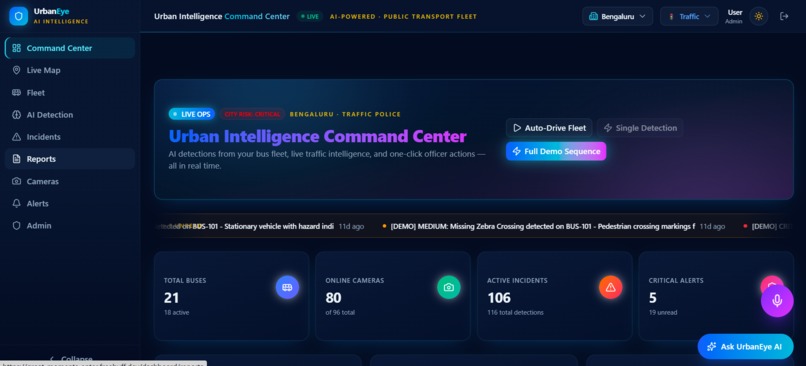This screenshot has height=366, width=806.
Task: Open Command Center in the sidebar
Action: tap(70, 48)
